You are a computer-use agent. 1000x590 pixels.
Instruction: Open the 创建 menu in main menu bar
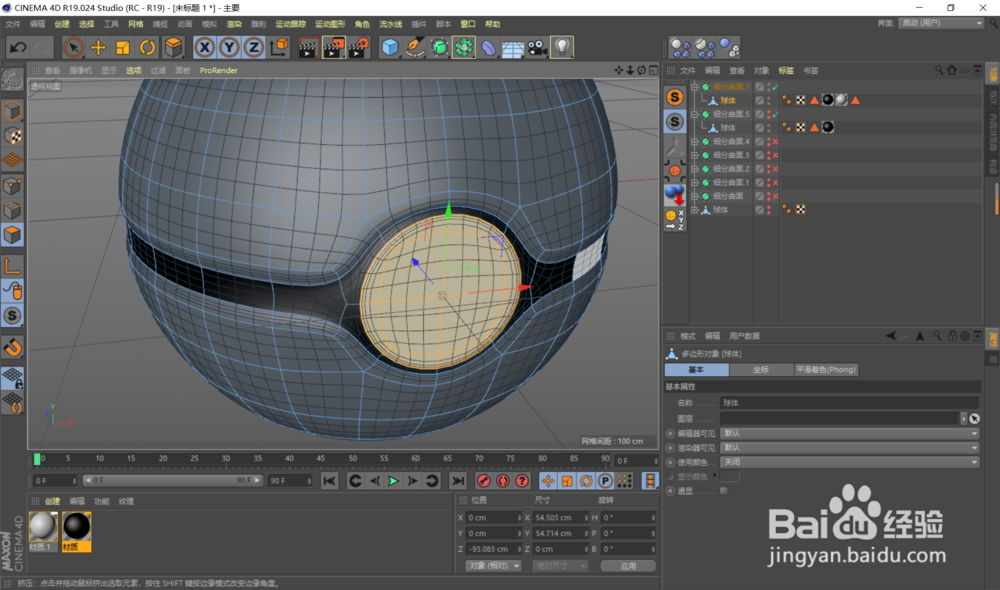pos(62,24)
